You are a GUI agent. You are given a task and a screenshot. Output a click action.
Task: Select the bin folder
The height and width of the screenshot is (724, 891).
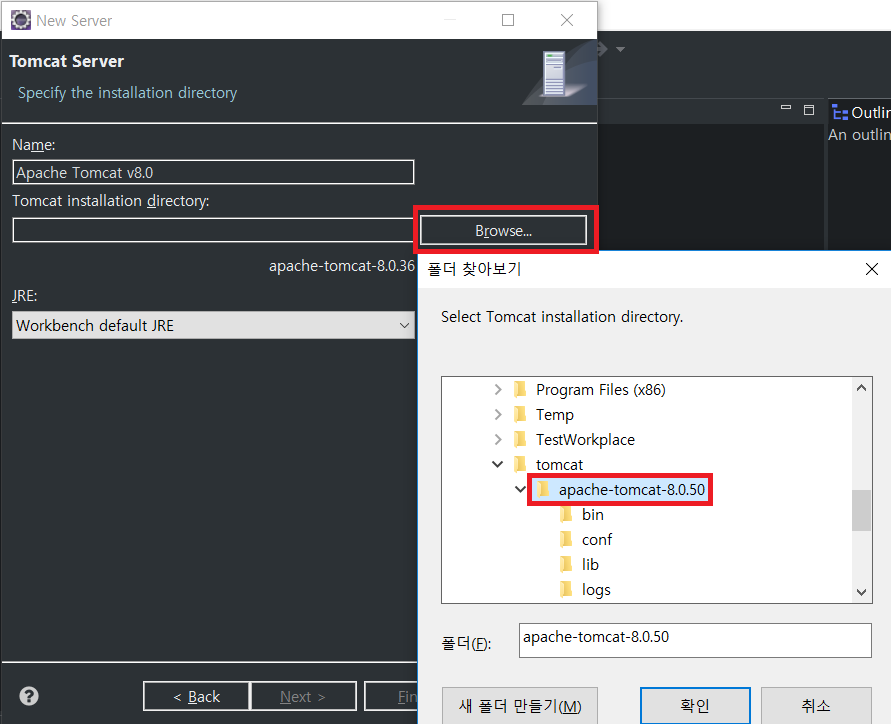[x=592, y=514]
